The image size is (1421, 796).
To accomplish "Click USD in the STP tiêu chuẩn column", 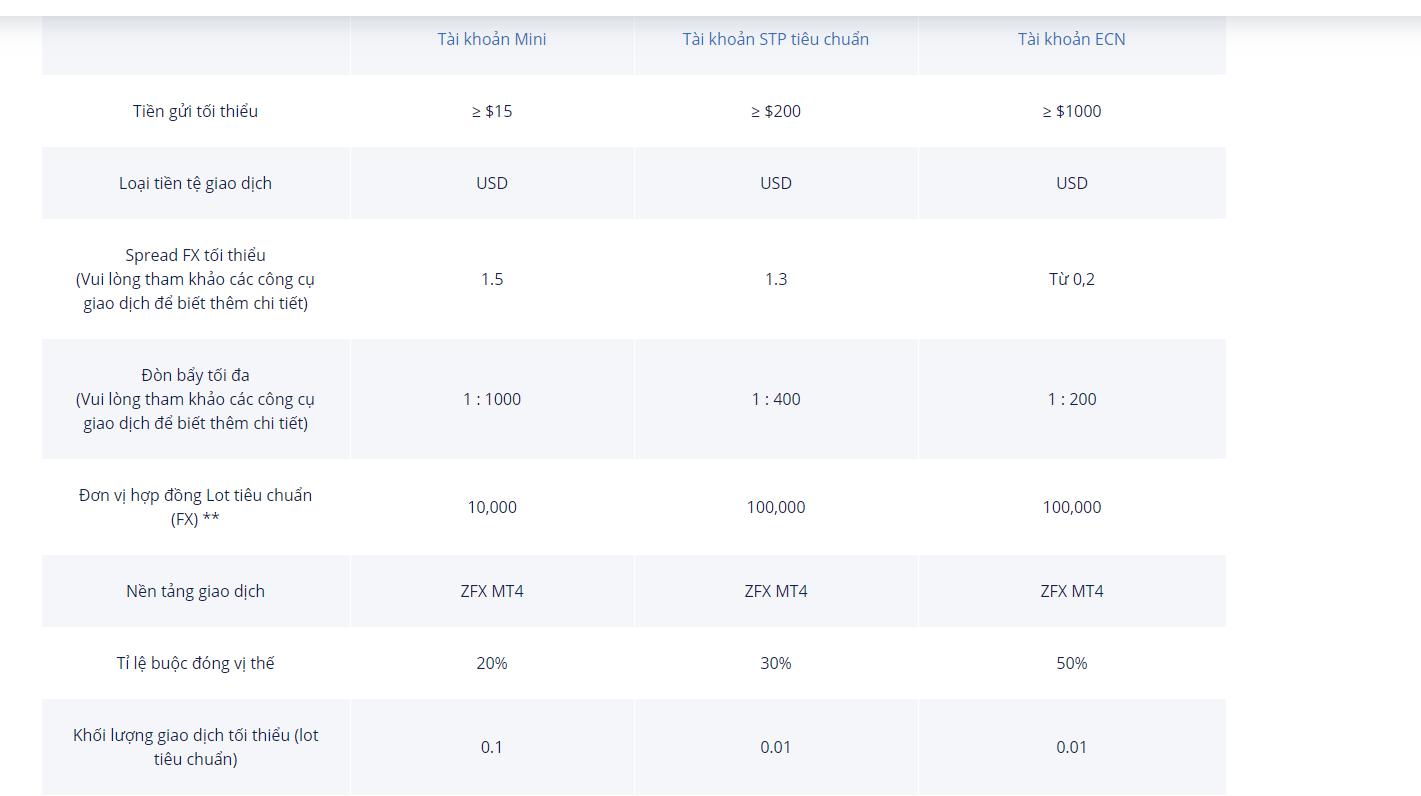I will coord(776,183).
